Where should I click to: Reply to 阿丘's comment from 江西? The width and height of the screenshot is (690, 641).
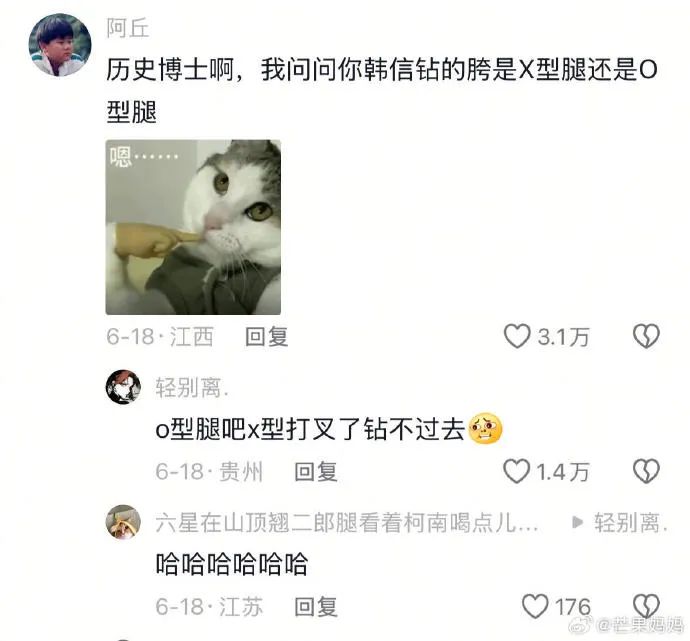coord(266,337)
